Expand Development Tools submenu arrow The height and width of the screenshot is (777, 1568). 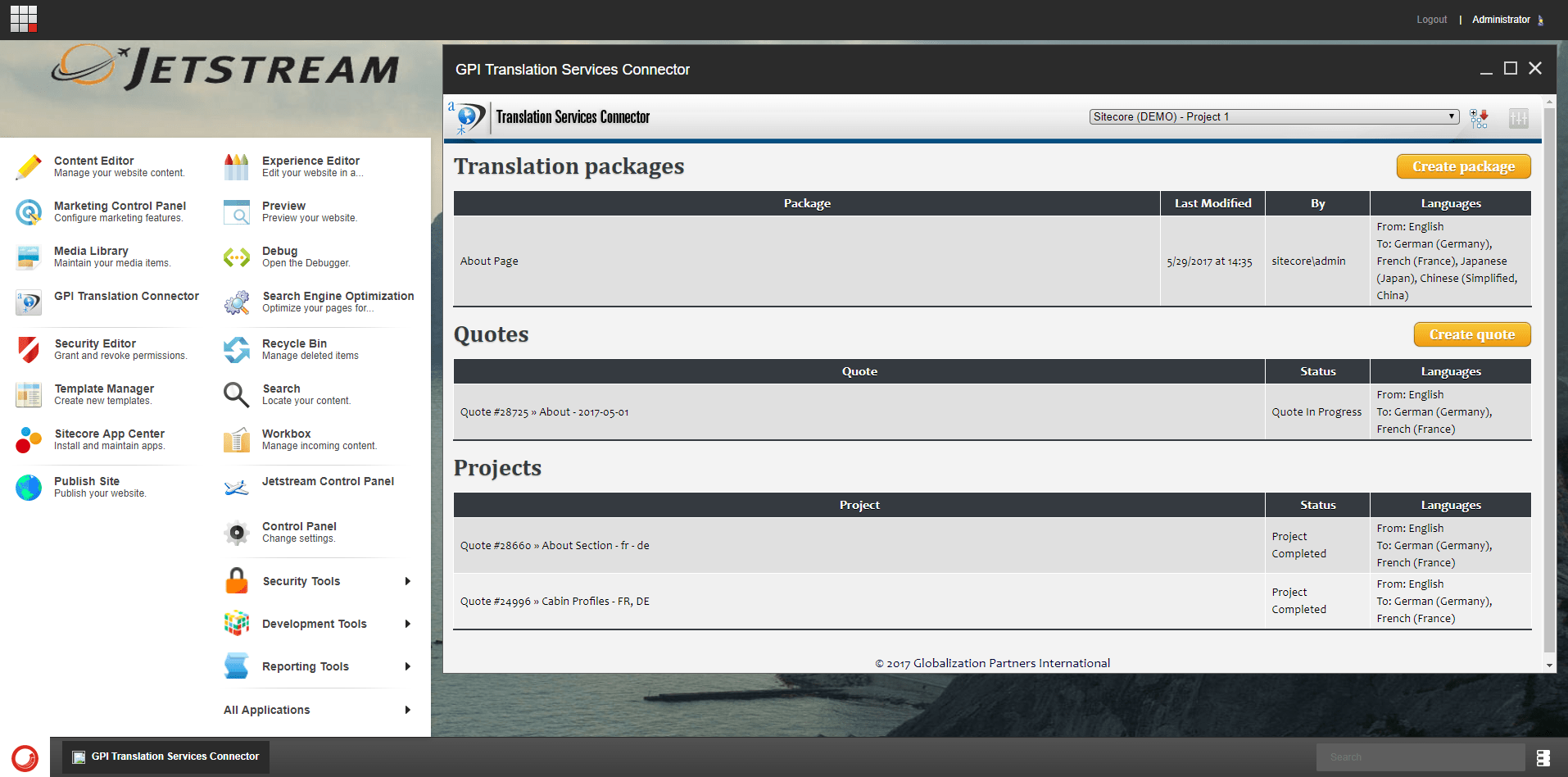(x=408, y=624)
